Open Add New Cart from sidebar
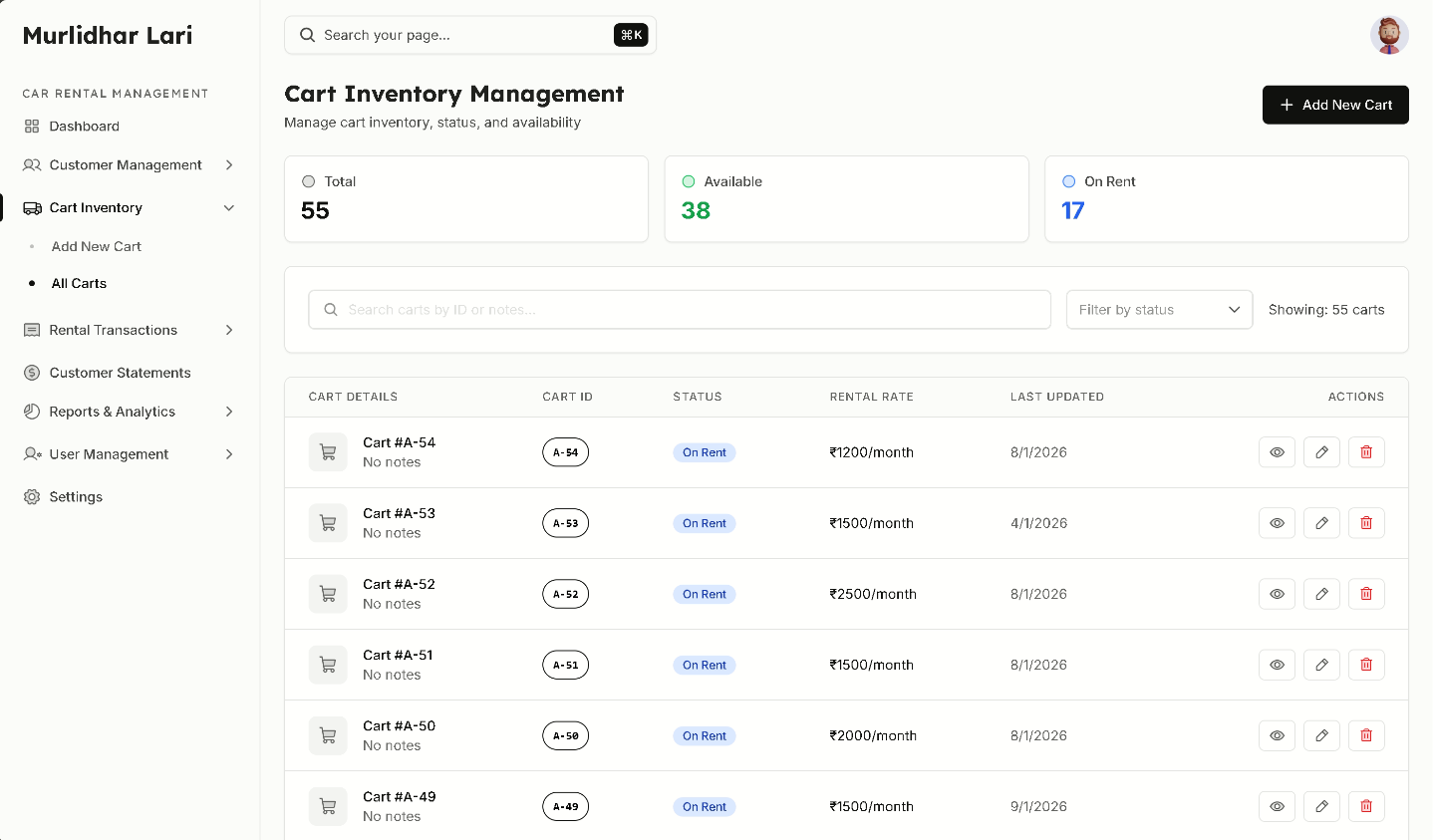The image size is (1433, 840). pyautogui.click(x=95, y=246)
